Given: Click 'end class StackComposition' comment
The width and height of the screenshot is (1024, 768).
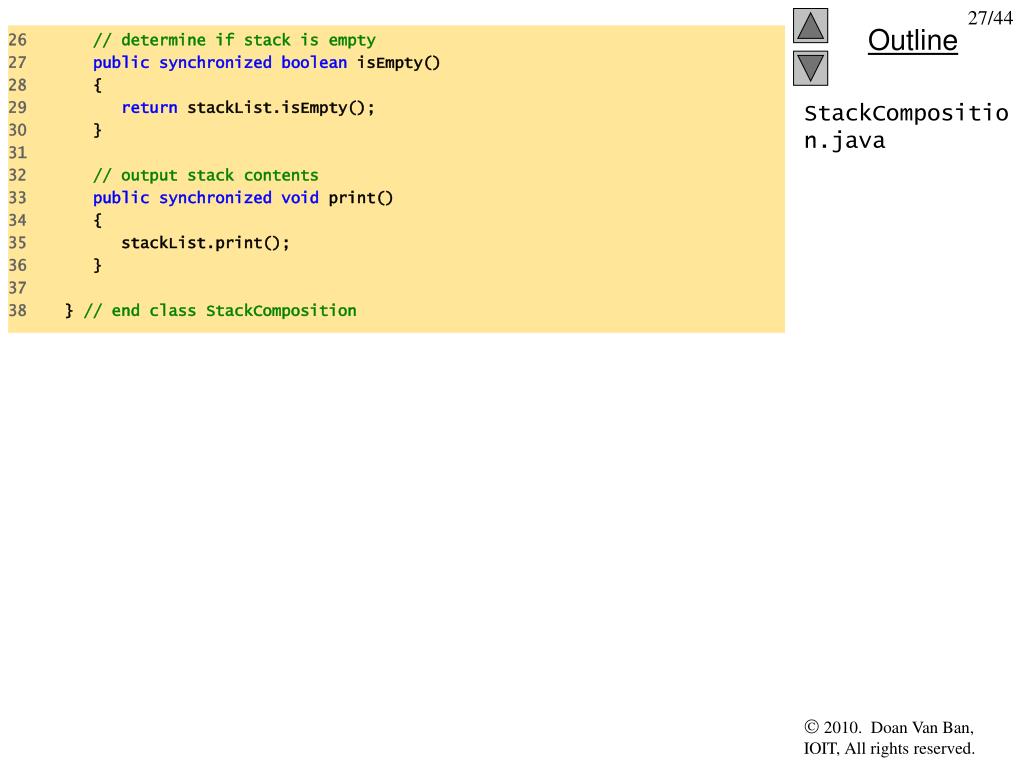Looking at the screenshot, I should (220, 311).
